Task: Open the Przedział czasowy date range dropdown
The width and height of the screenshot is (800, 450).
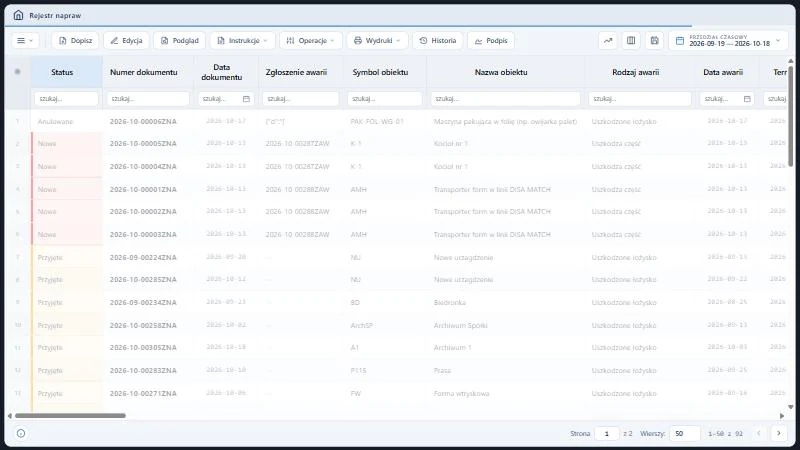Action: pyautogui.click(x=730, y=40)
